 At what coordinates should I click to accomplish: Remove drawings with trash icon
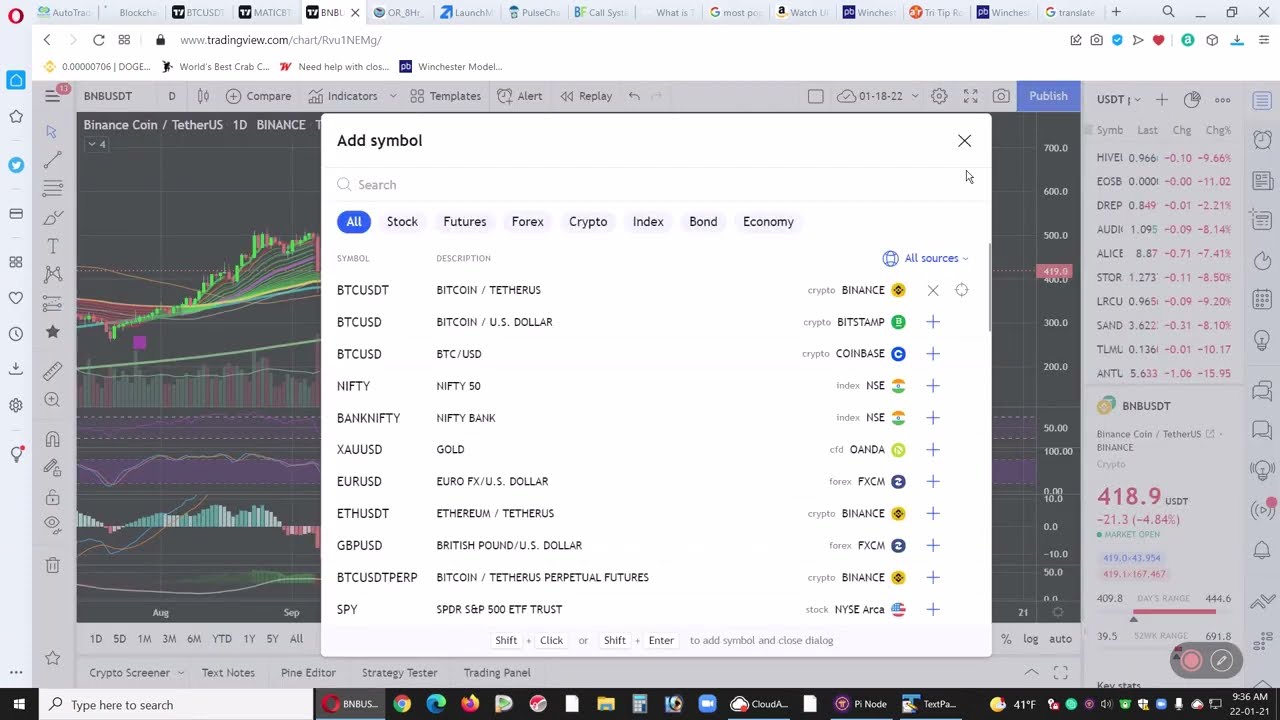pyautogui.click(x=52, y=565)
